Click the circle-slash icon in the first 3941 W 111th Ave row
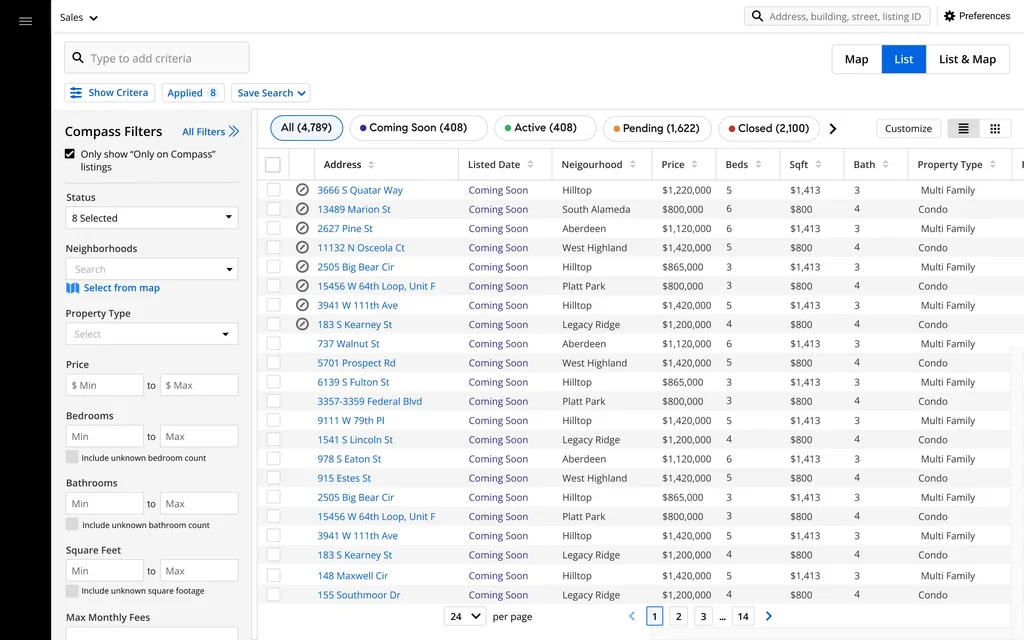 click(x=302, y=305)
